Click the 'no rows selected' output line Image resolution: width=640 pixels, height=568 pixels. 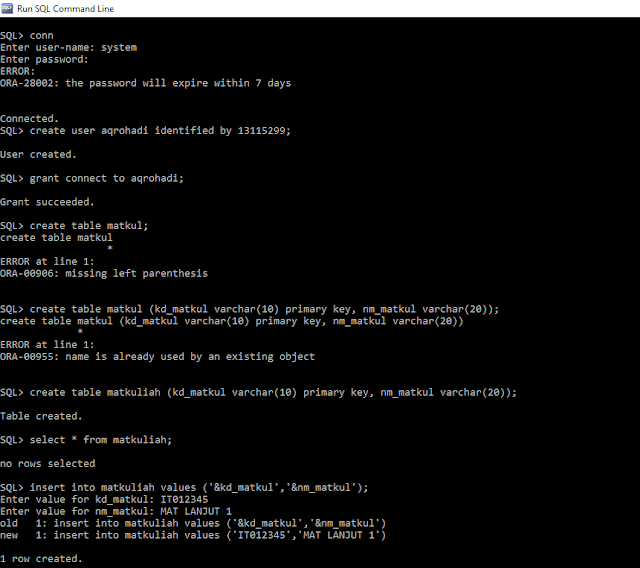click(x=48, y=464)
